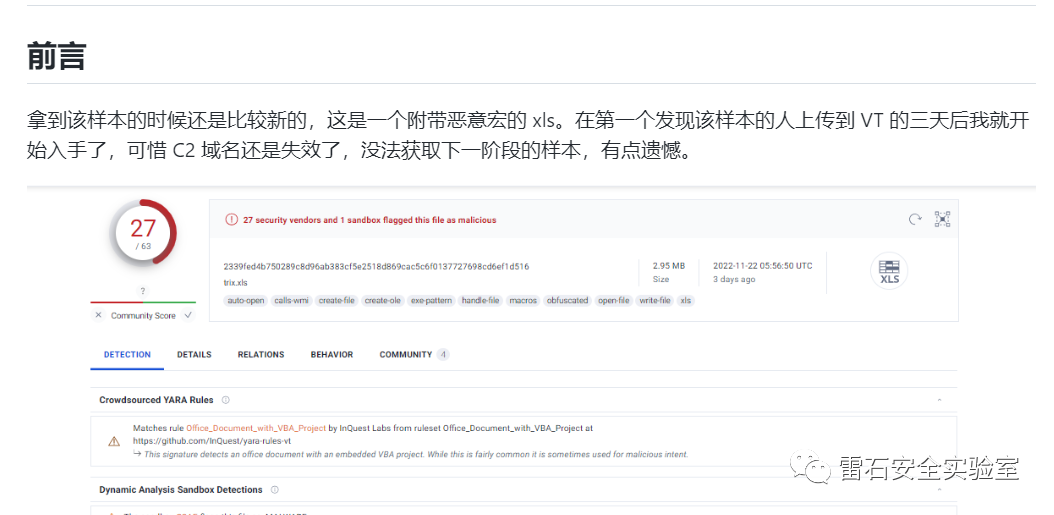The height and width of the screenshot is (515, 1054).
Task: Switch to the DETECTION tab
Action: tap(127, 354)
